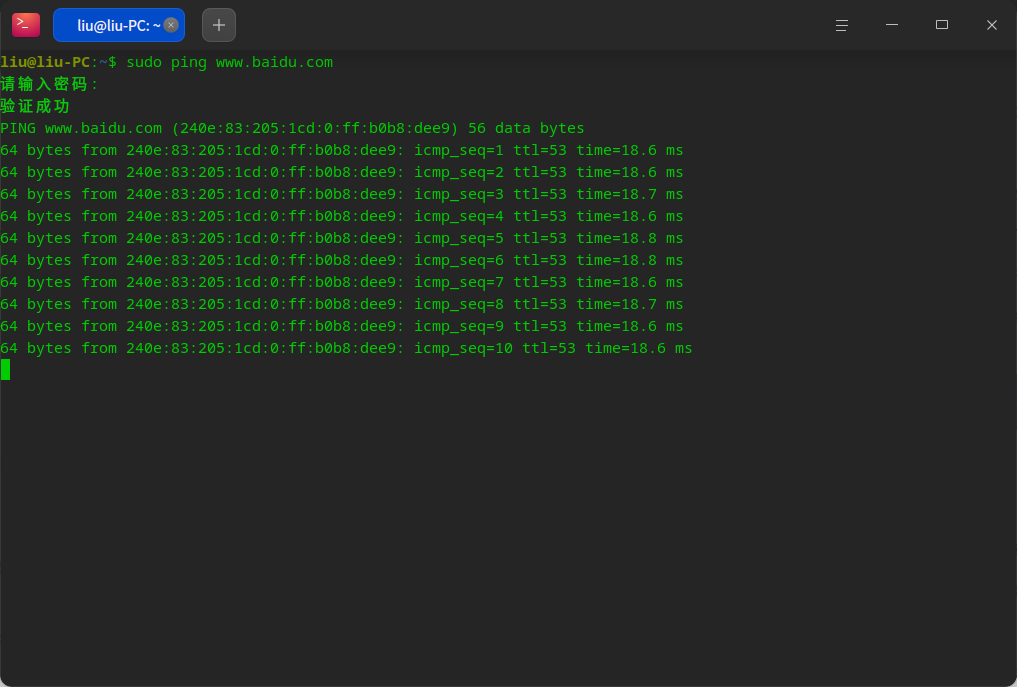The image size is (1017, 687).
Task: Click the 'sudo ping www.baidu.com' command text
Action: 230,62
